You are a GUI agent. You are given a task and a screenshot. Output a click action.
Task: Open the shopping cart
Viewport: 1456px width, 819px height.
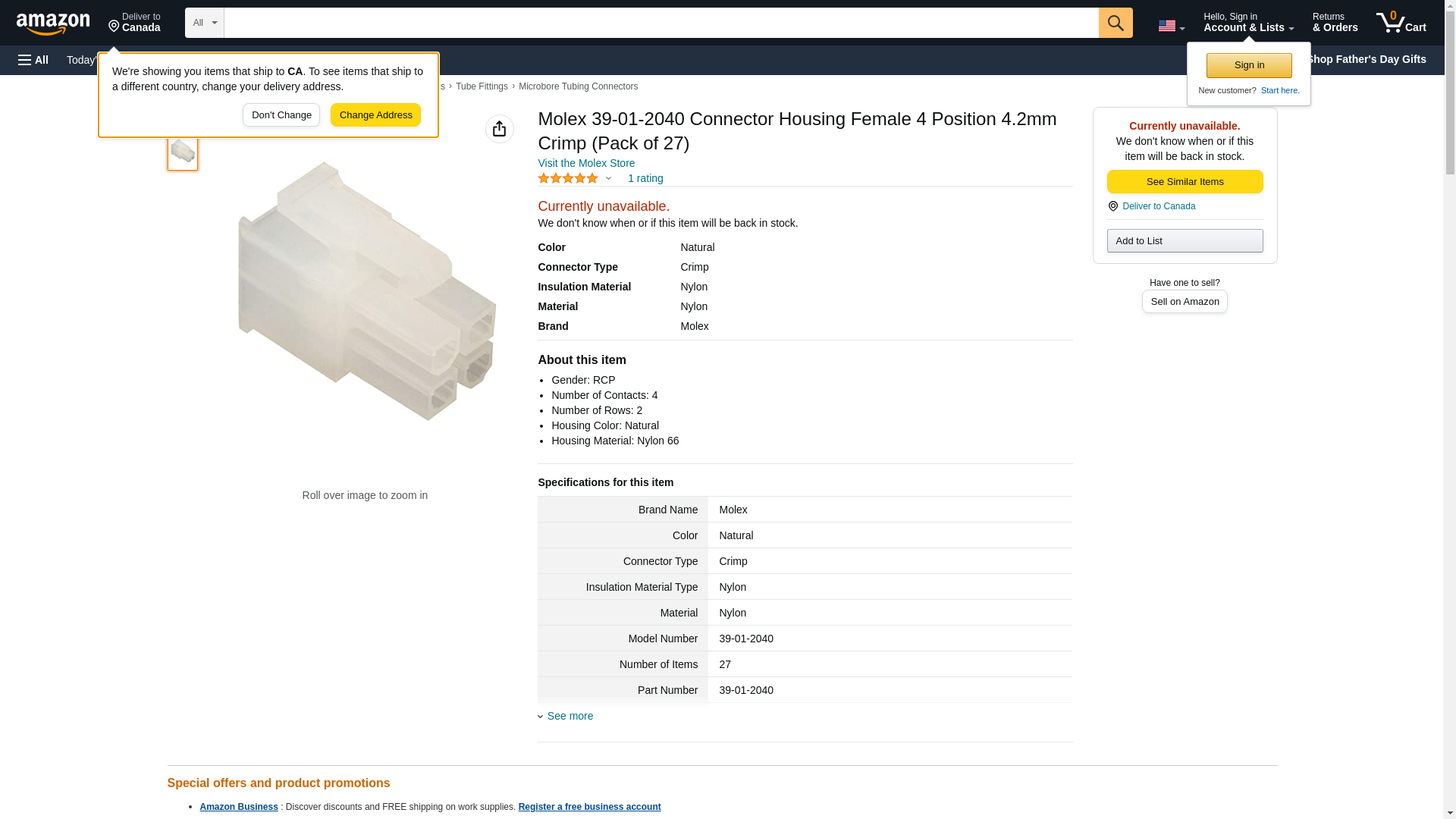coord(1401,23)
